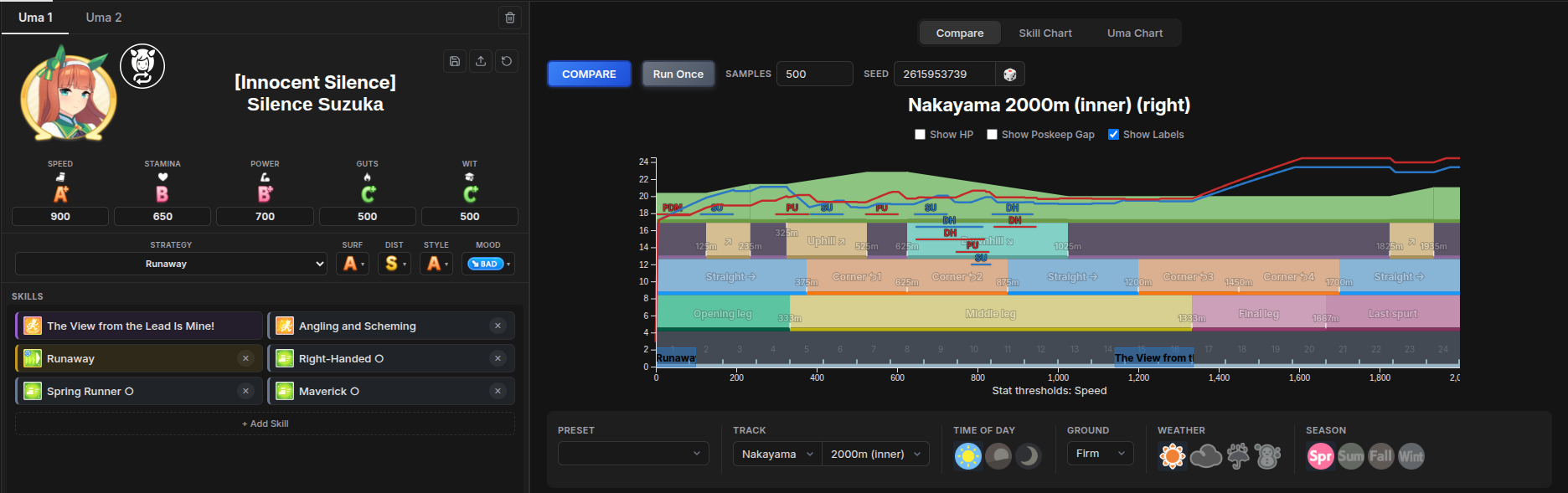Select evening time-of-day icon

pyautogui.click(x=998, y=456)
